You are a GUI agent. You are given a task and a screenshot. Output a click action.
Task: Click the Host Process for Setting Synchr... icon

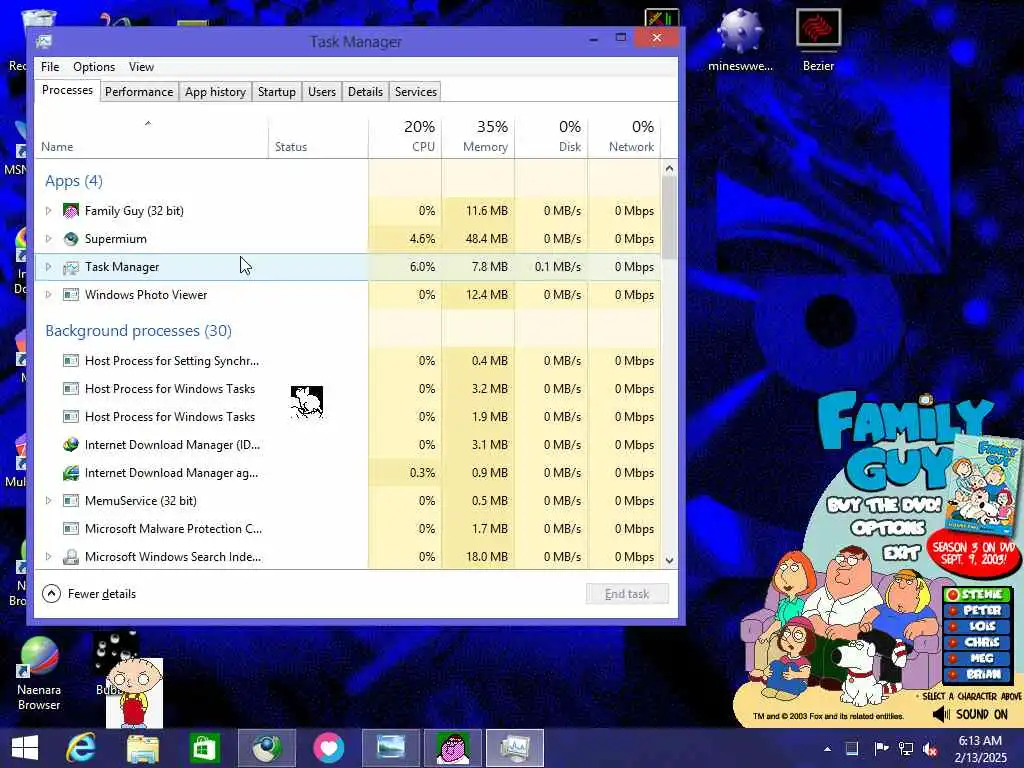(x=71, y=360)
